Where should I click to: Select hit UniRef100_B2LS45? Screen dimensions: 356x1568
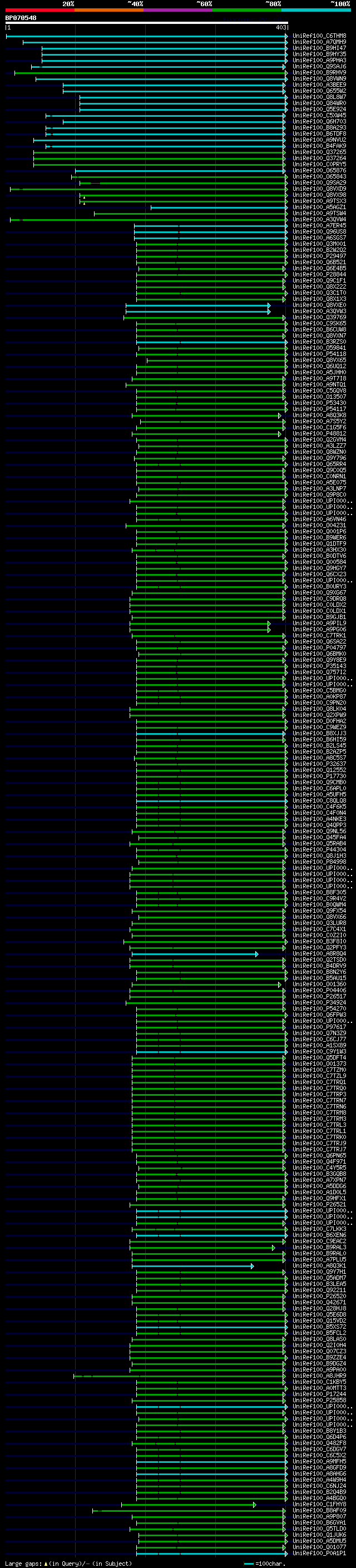tap(319, 746)
